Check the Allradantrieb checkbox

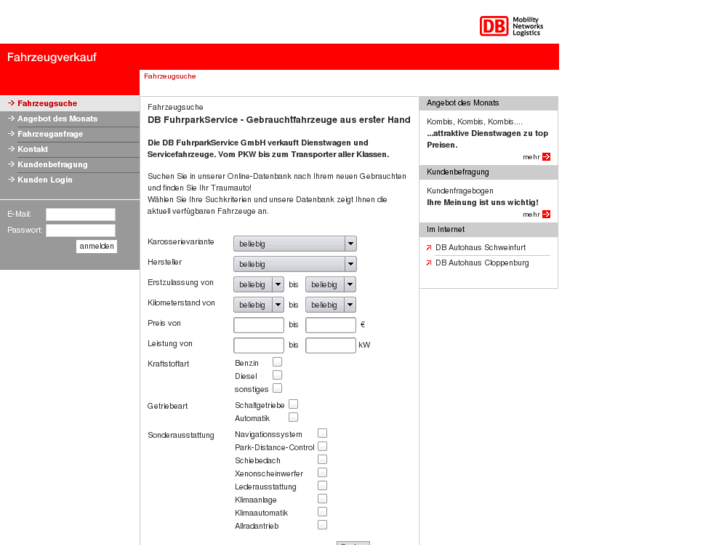coord(322,525)
